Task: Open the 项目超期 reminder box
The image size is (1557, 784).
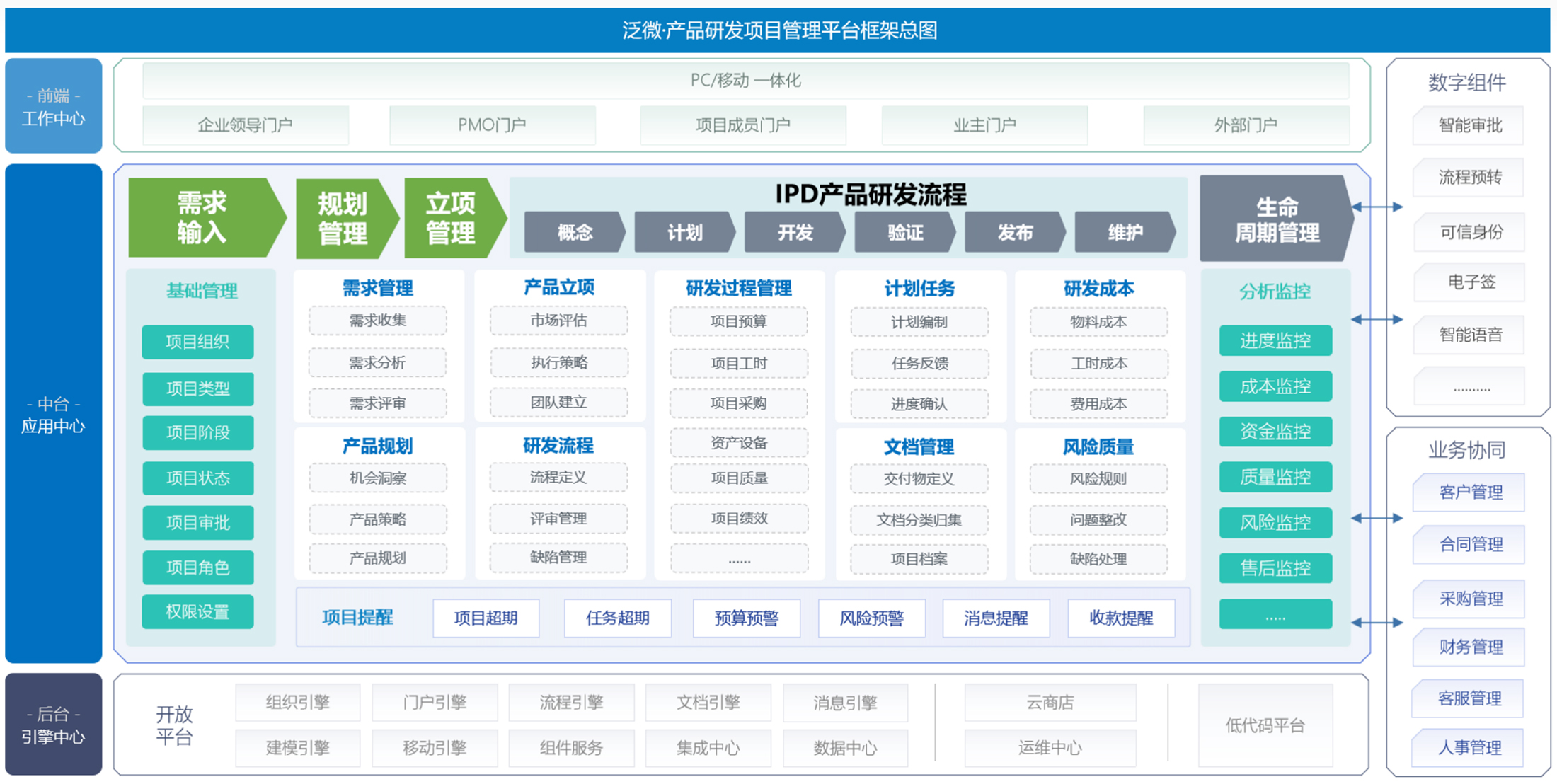Action: [486, 618]
